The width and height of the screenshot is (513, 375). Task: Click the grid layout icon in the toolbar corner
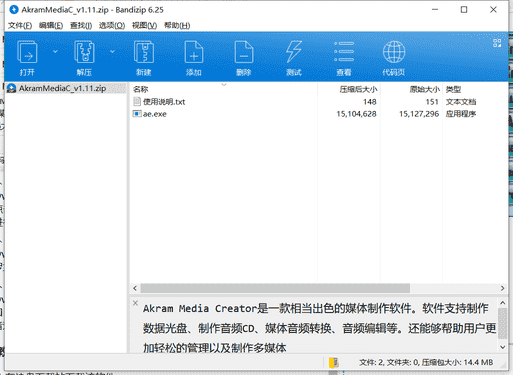(x=497, y=43)
